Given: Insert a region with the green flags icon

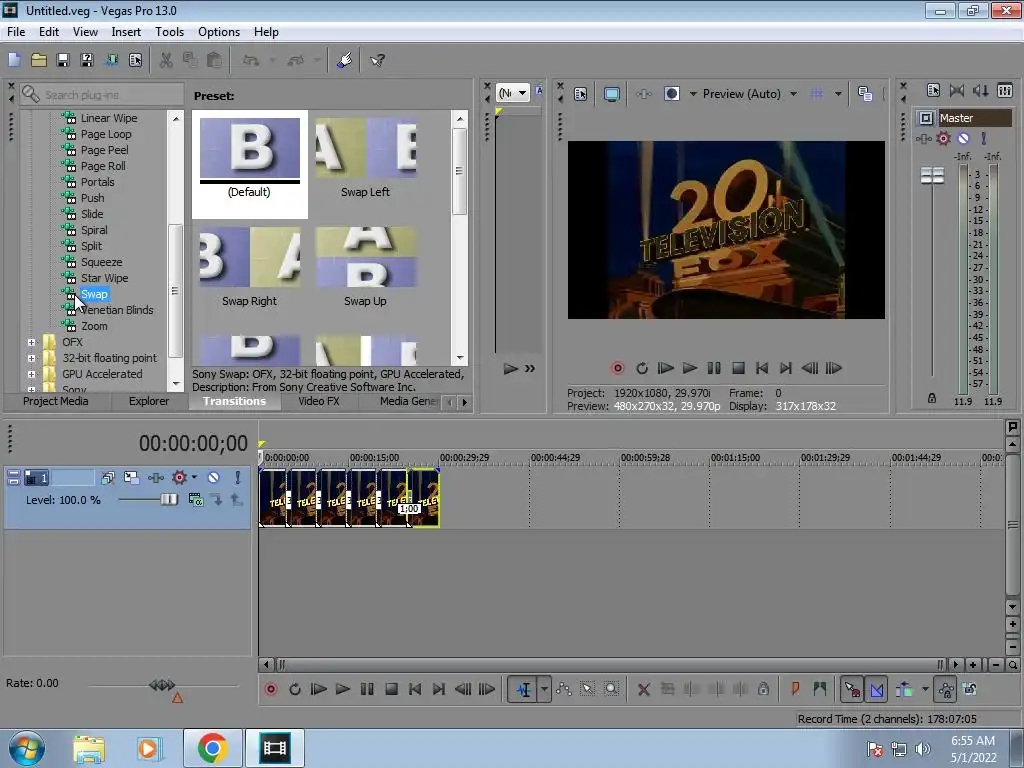Looking at the screenshot, I should pyautogui.click(x=820, y=689).
